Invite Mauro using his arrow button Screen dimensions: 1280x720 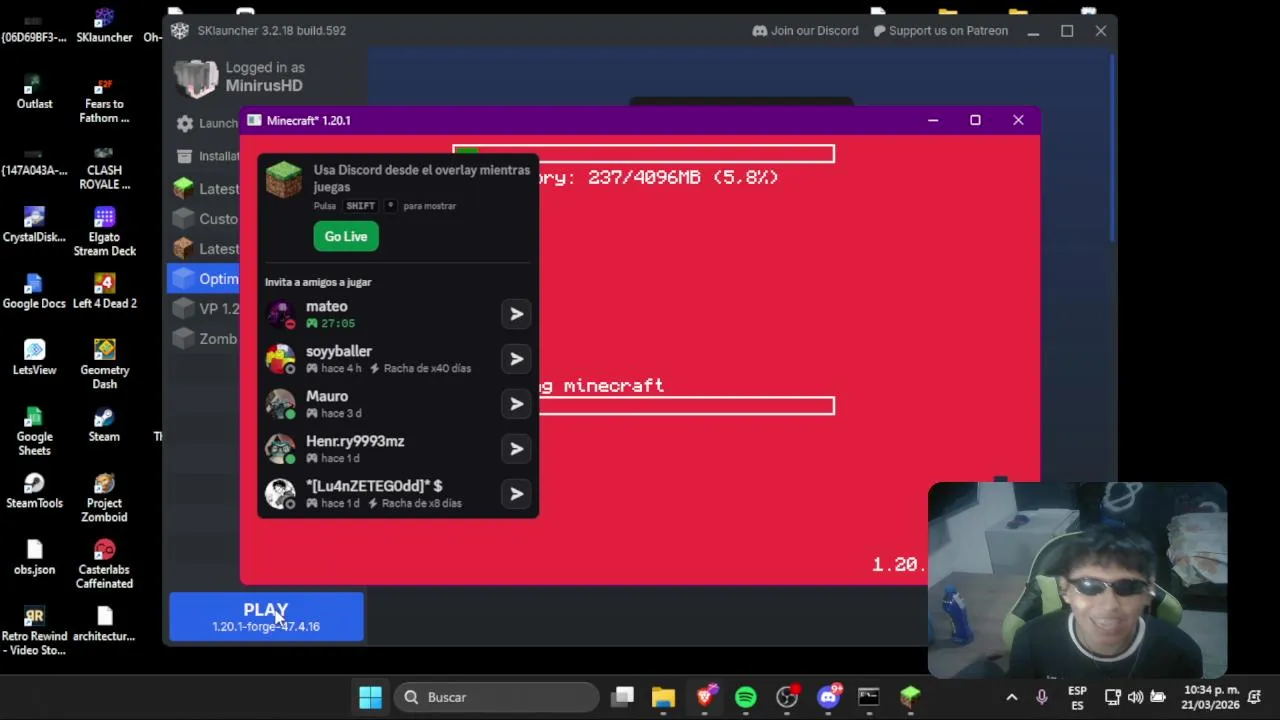click(x=516, y=404)
